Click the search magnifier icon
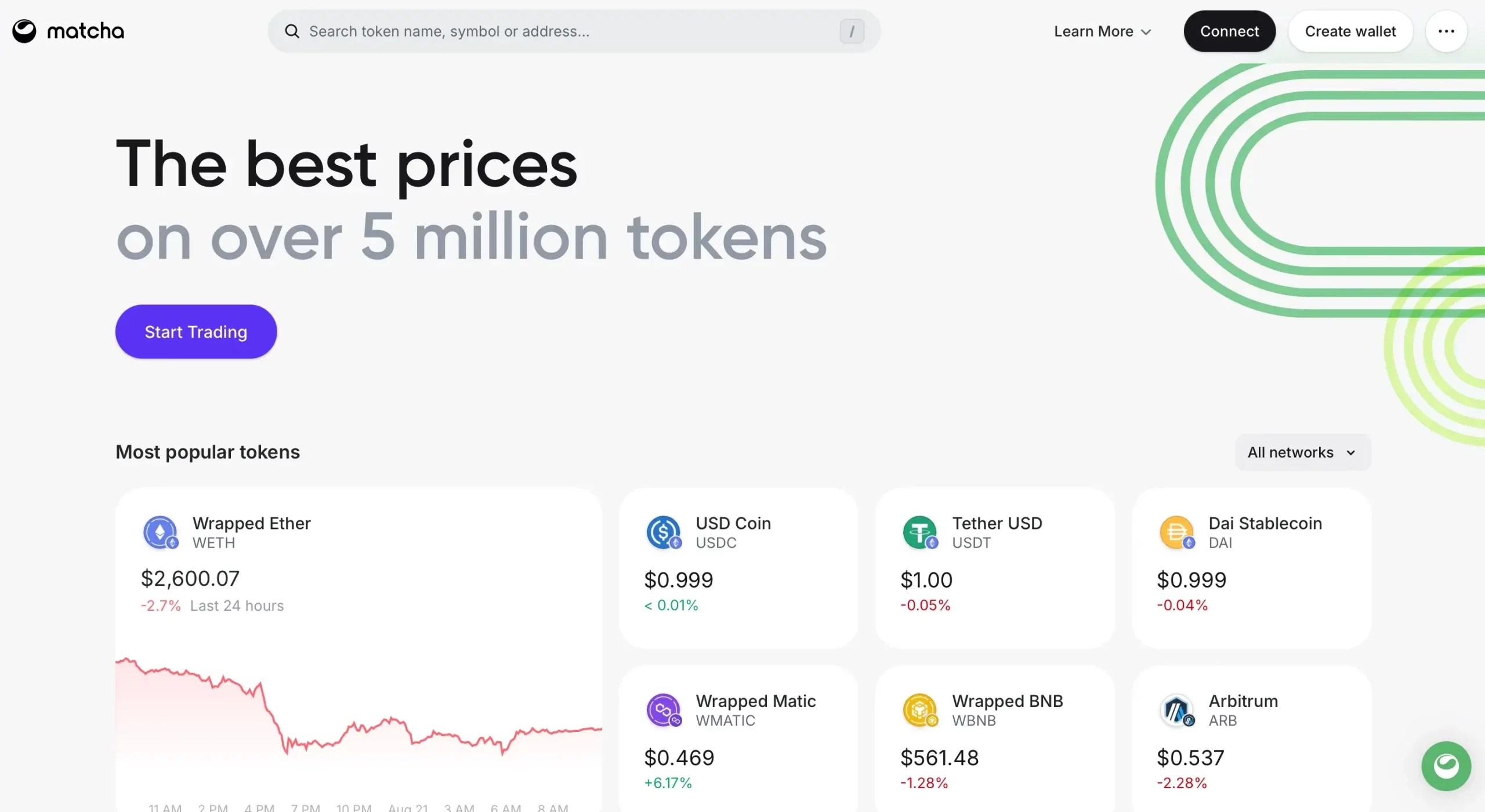 [292, 31]
